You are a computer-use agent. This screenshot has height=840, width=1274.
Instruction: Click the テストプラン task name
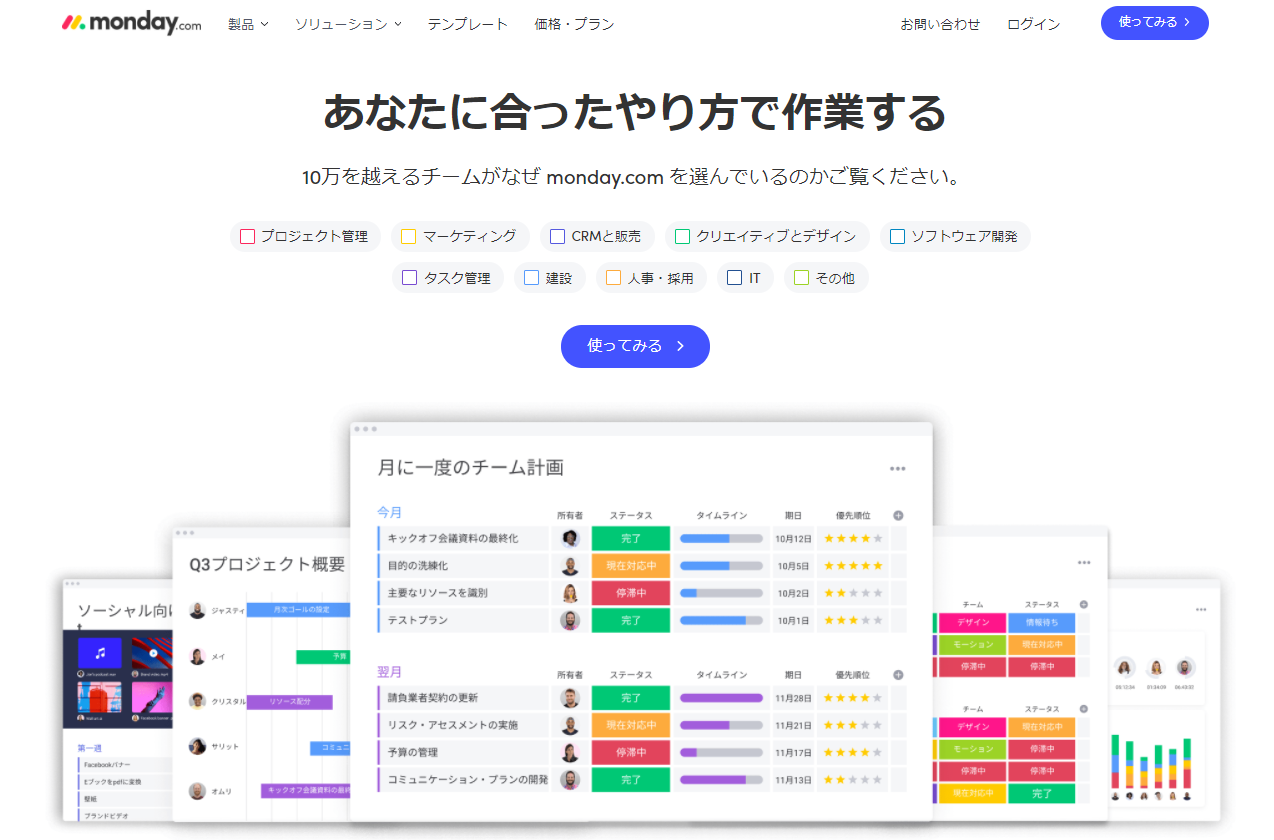point(417,621)
